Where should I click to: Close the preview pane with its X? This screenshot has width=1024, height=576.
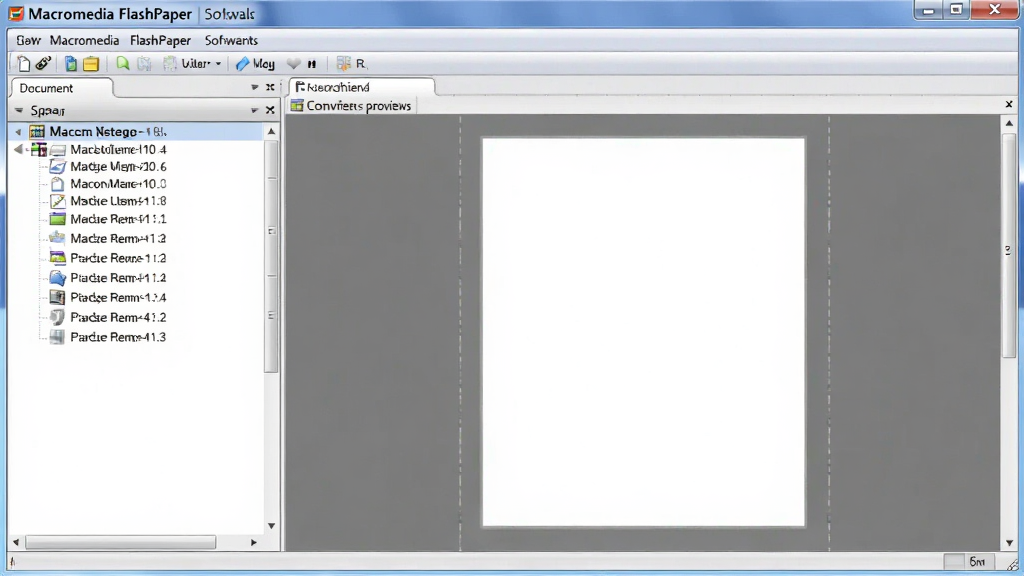[x=1009, y=104]
